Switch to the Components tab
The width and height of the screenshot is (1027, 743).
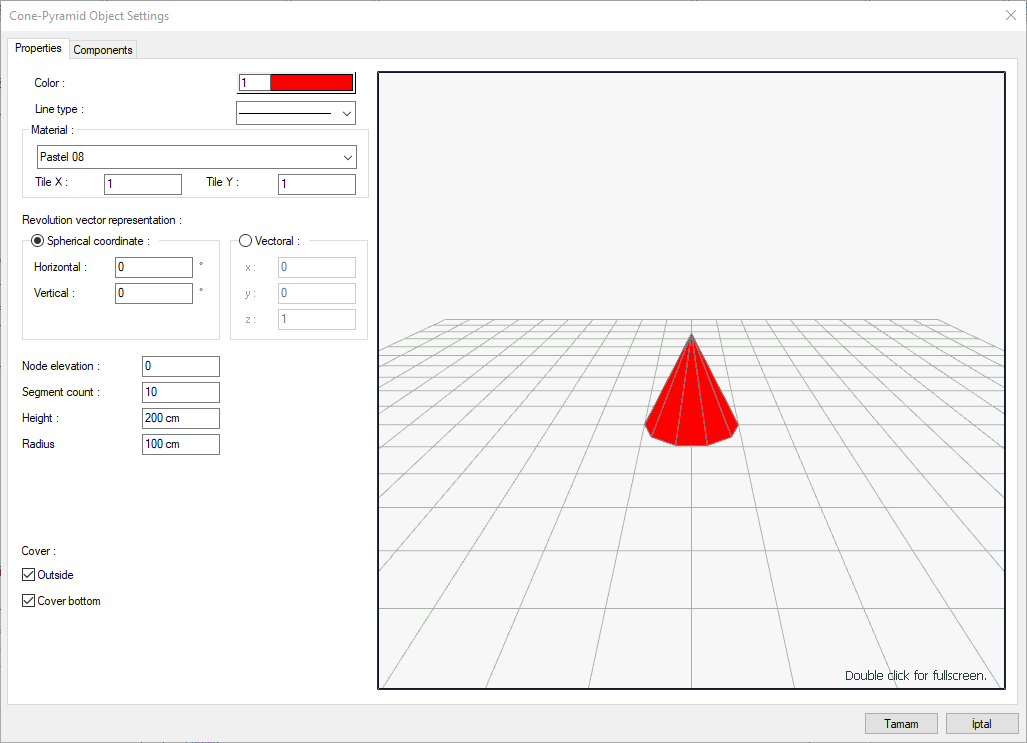103,50
